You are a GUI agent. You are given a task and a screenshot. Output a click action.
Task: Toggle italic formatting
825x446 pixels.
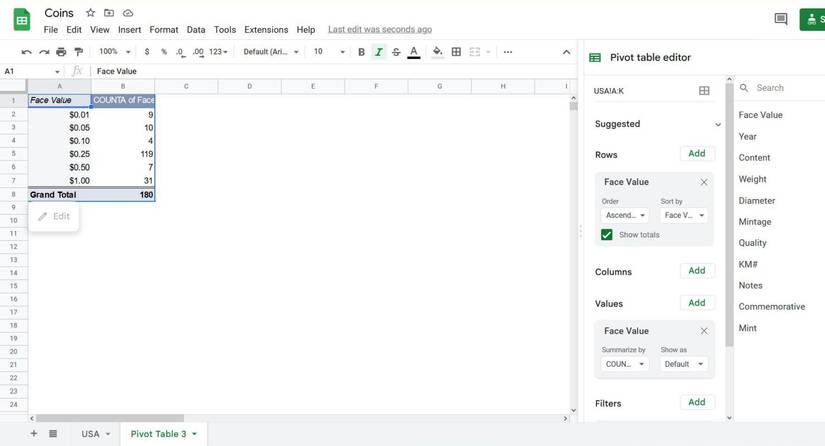pyautogui.click(x=378, y=52)
